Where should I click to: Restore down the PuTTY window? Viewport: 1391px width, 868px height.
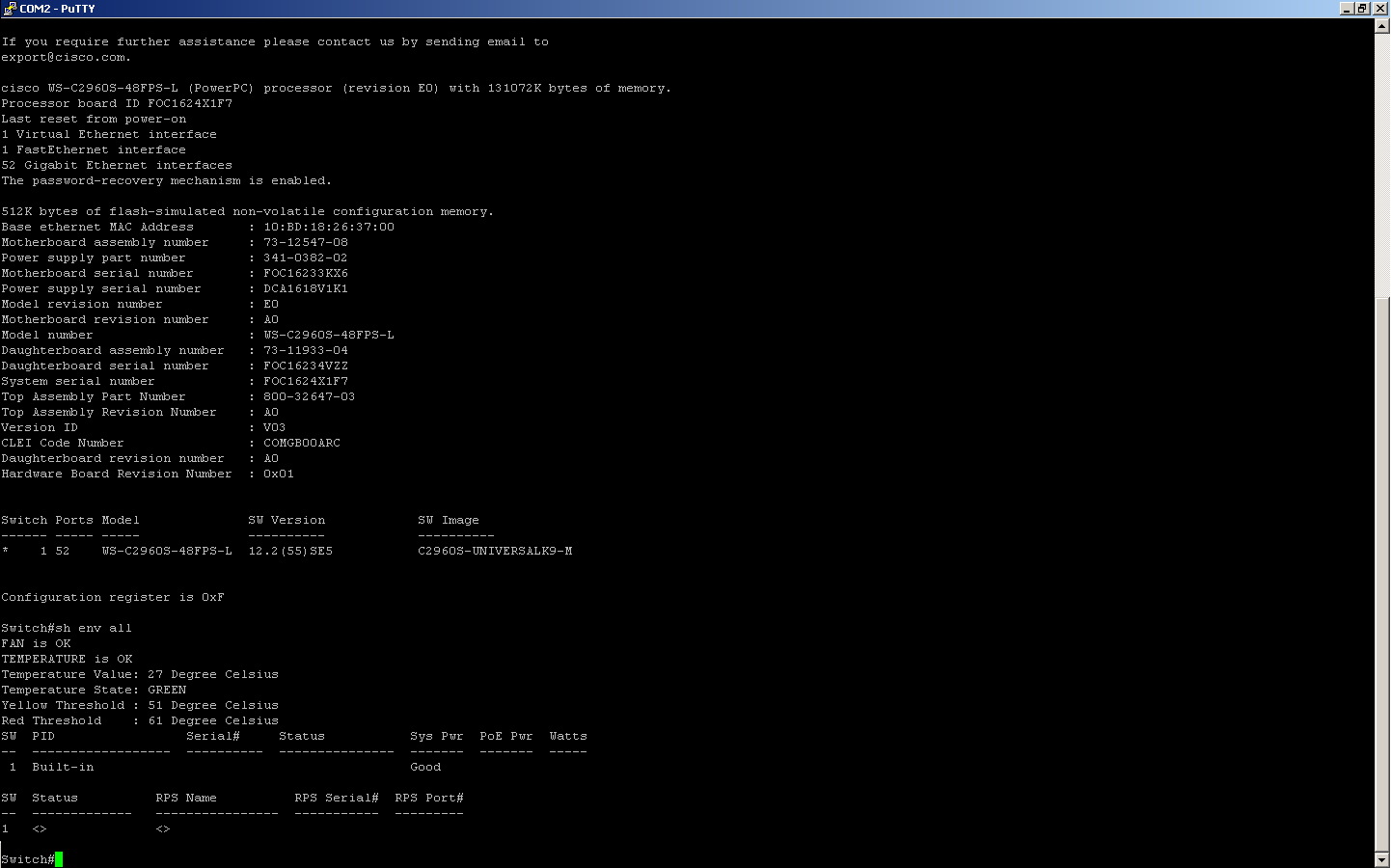[1362, 8]
